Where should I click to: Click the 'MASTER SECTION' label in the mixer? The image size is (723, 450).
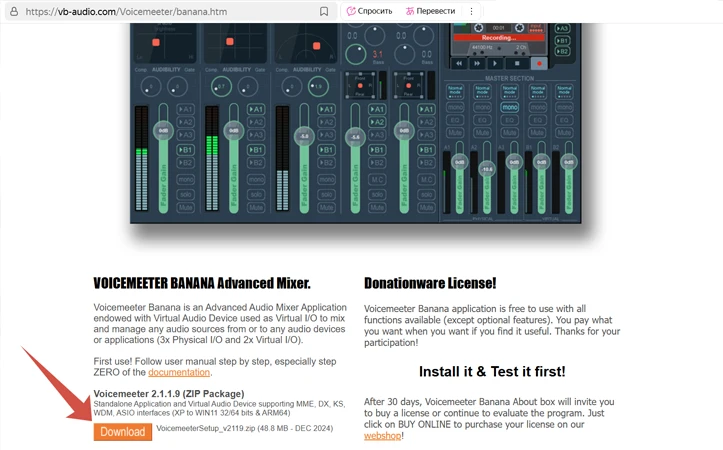tap(509, 78)
